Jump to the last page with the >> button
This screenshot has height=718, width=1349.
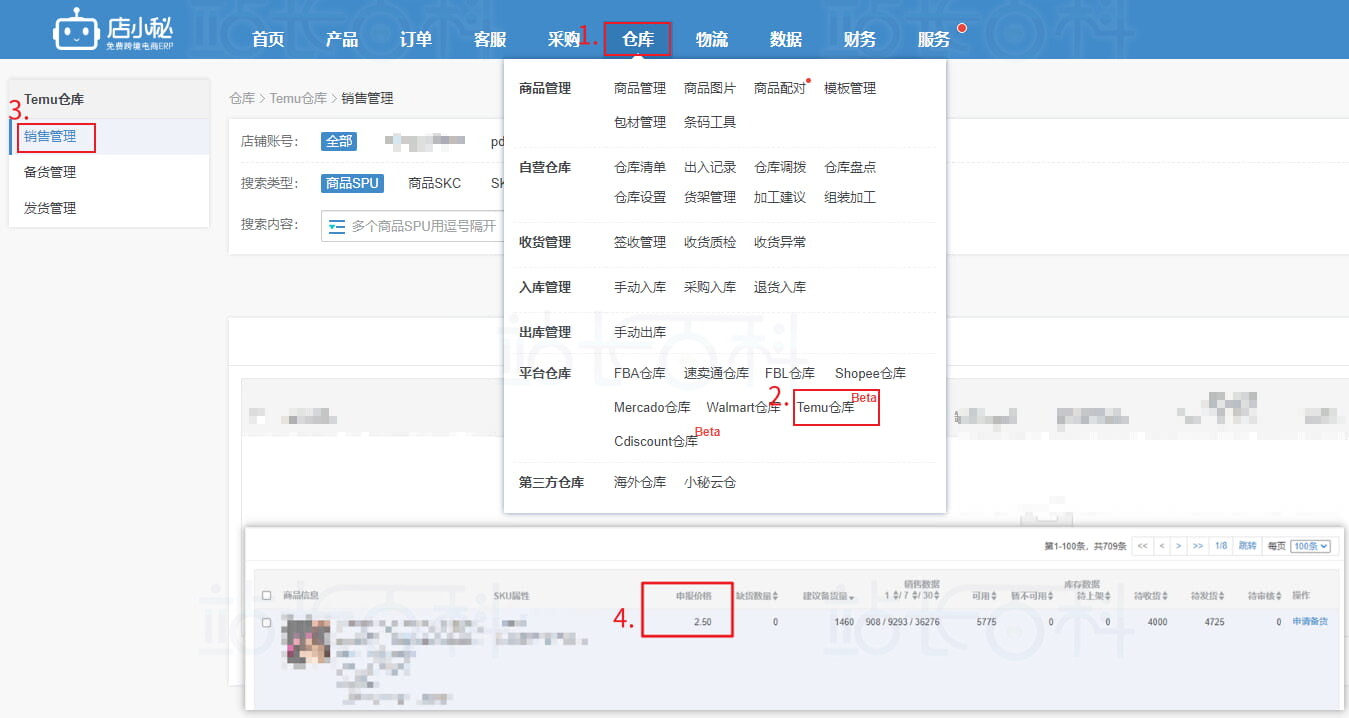(1198, 546)
